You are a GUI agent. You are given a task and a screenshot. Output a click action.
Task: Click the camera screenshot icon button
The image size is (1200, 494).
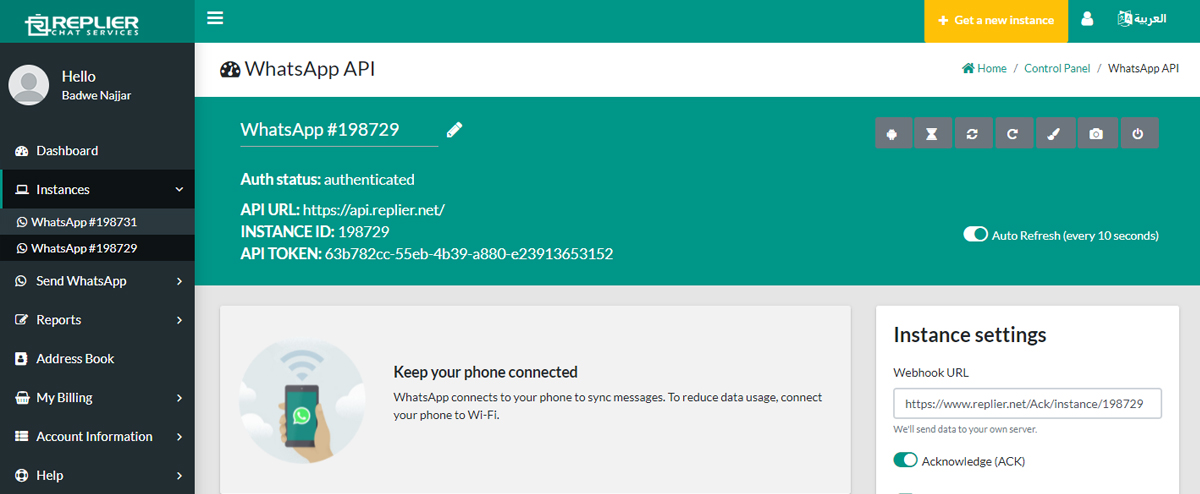1096,133
